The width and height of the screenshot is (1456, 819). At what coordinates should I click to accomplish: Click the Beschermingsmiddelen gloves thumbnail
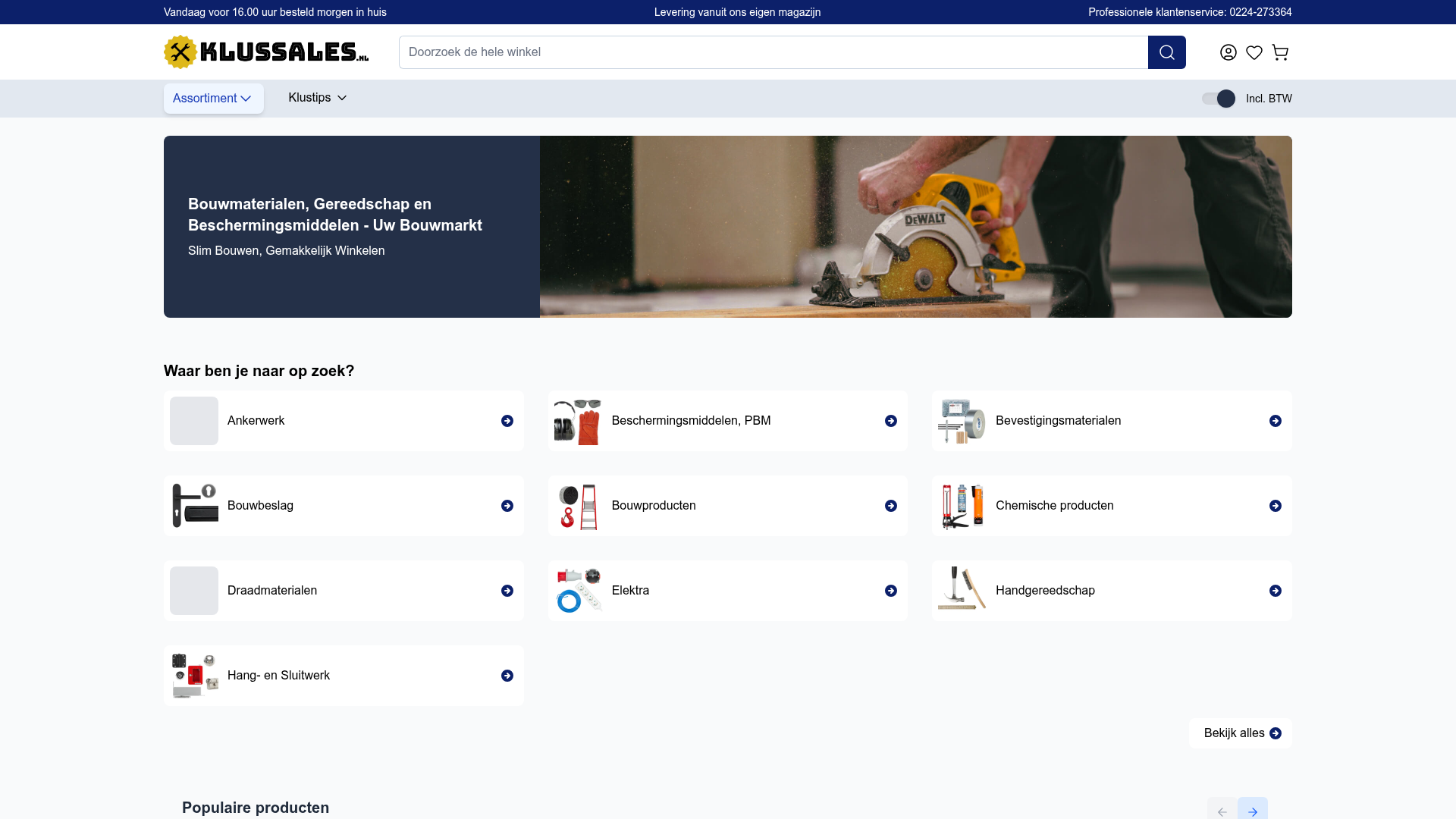578,421
